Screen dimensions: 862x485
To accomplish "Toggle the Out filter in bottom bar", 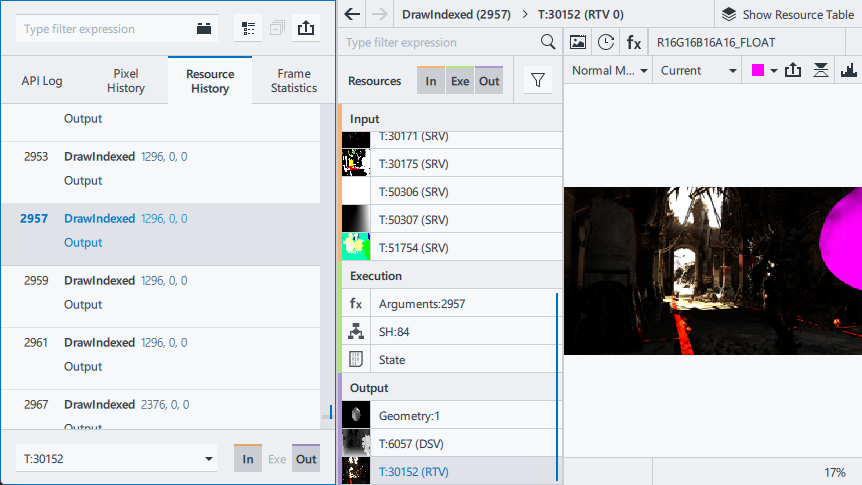I will point(306,459).
